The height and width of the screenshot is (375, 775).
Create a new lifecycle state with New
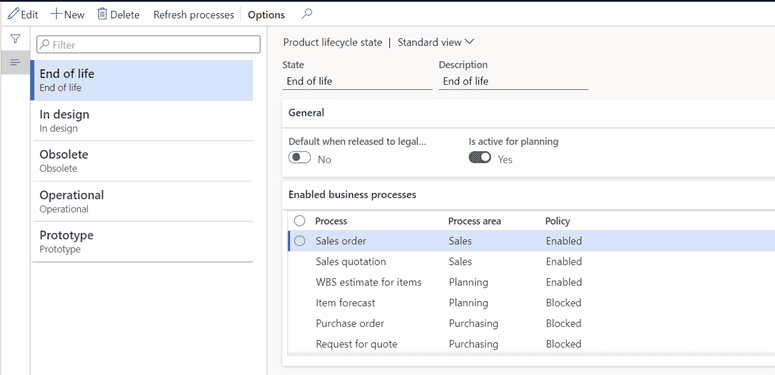click(68, 15)
